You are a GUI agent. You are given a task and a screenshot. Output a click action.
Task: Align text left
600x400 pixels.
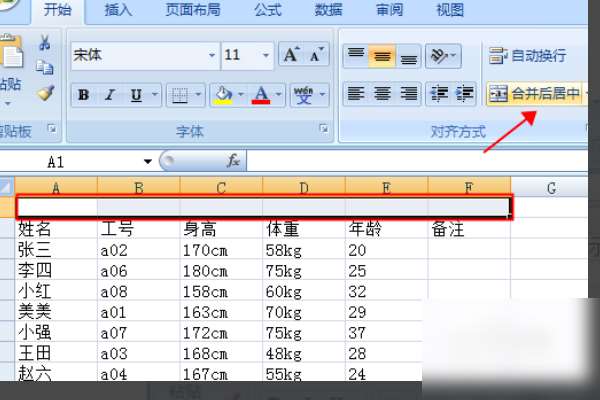(355, 93)
